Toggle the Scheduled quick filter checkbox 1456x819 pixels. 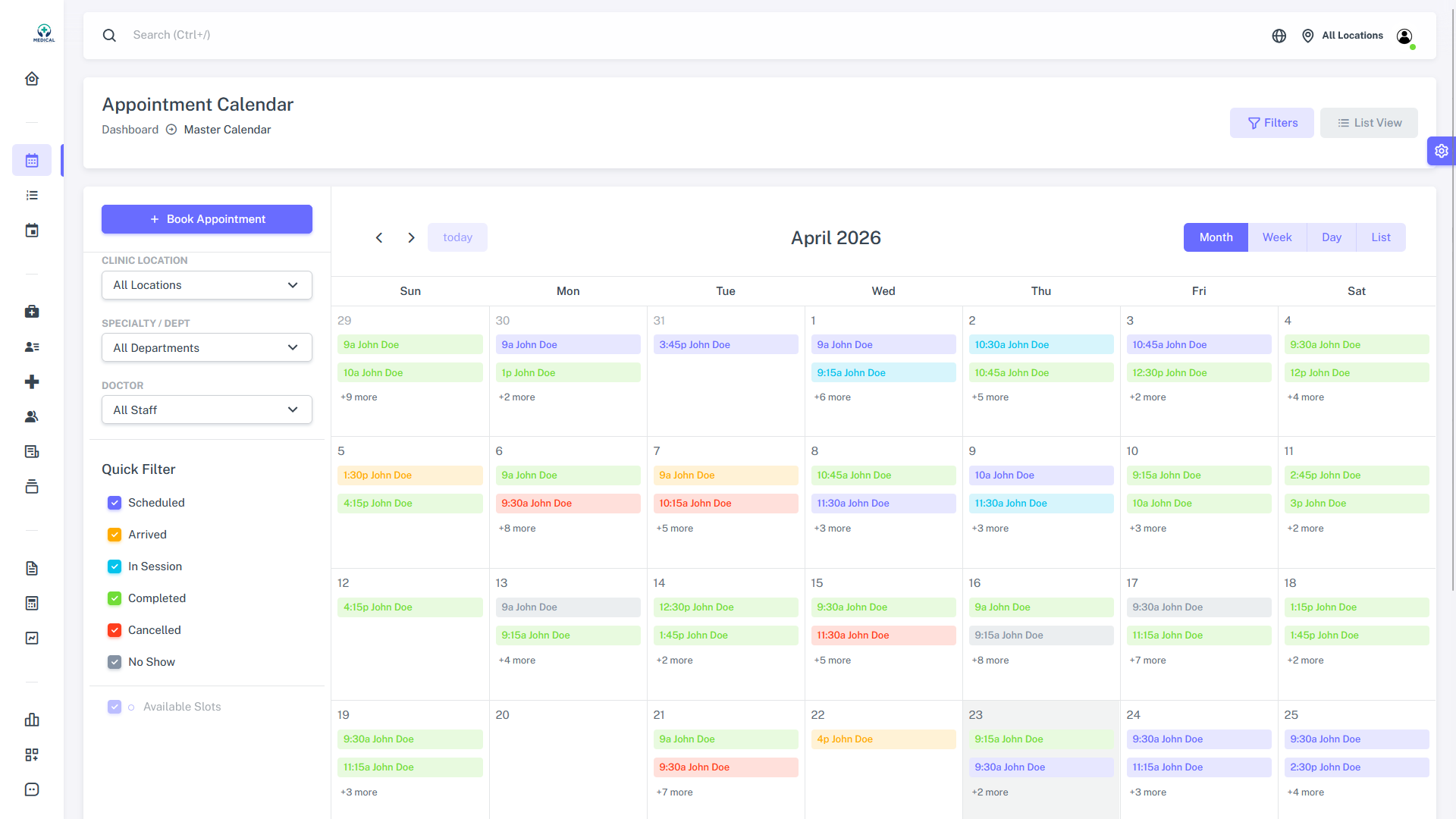coord(115,503)
